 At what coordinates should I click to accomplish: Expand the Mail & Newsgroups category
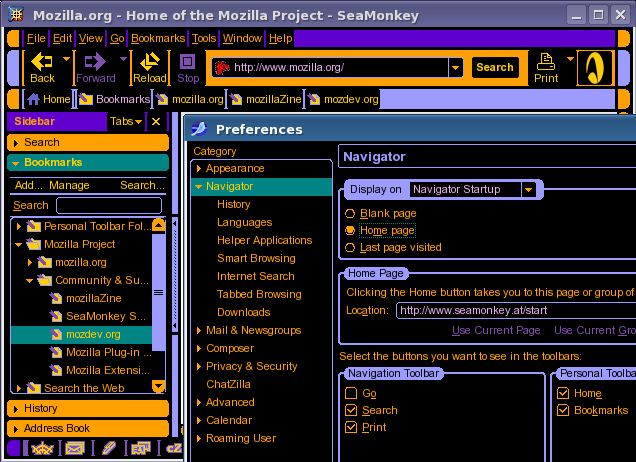pyautogui.click(x=199, y=331)
